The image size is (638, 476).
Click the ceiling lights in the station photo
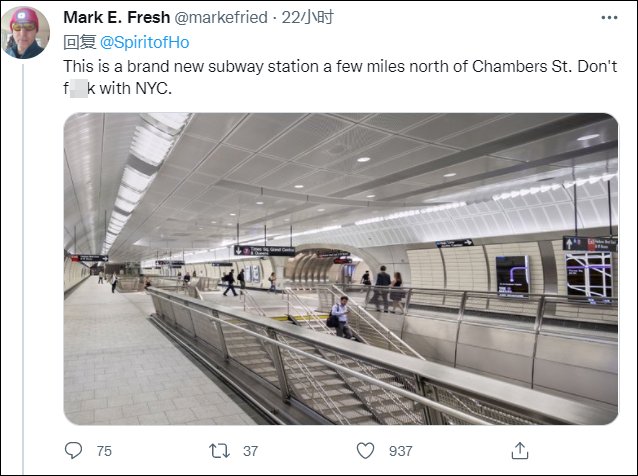(140, 175)
